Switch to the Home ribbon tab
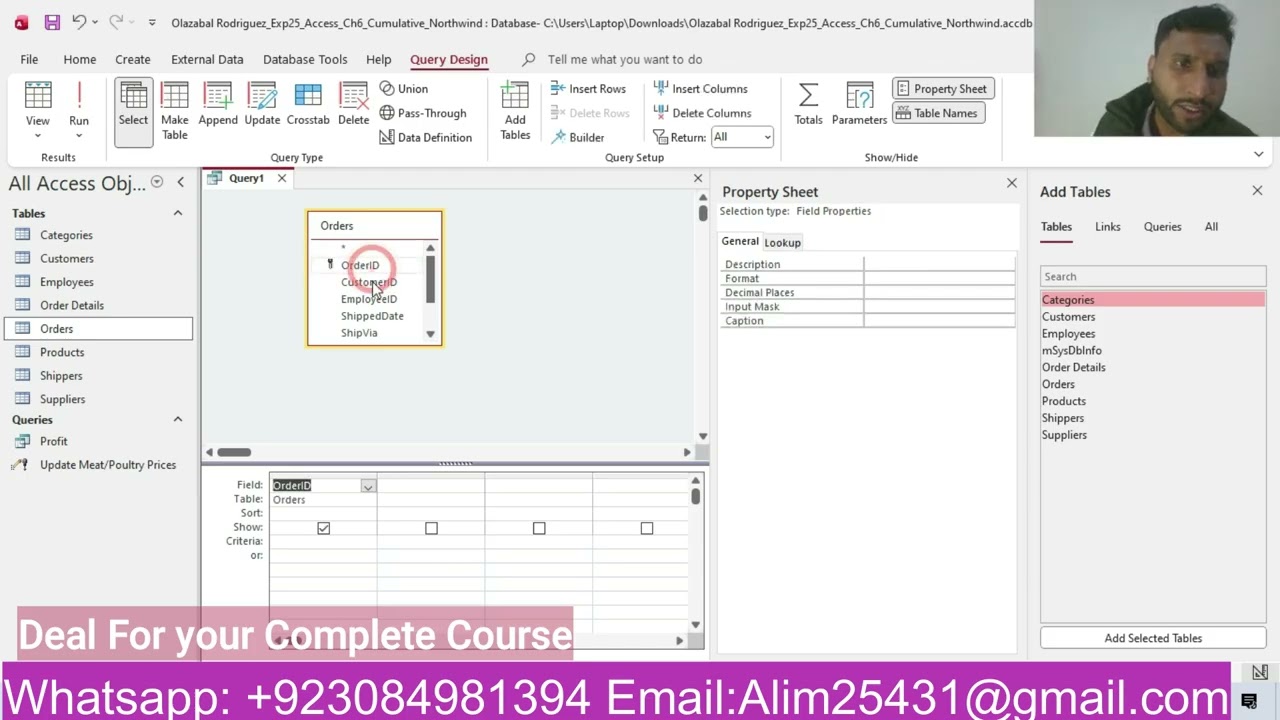 [80, 59]
